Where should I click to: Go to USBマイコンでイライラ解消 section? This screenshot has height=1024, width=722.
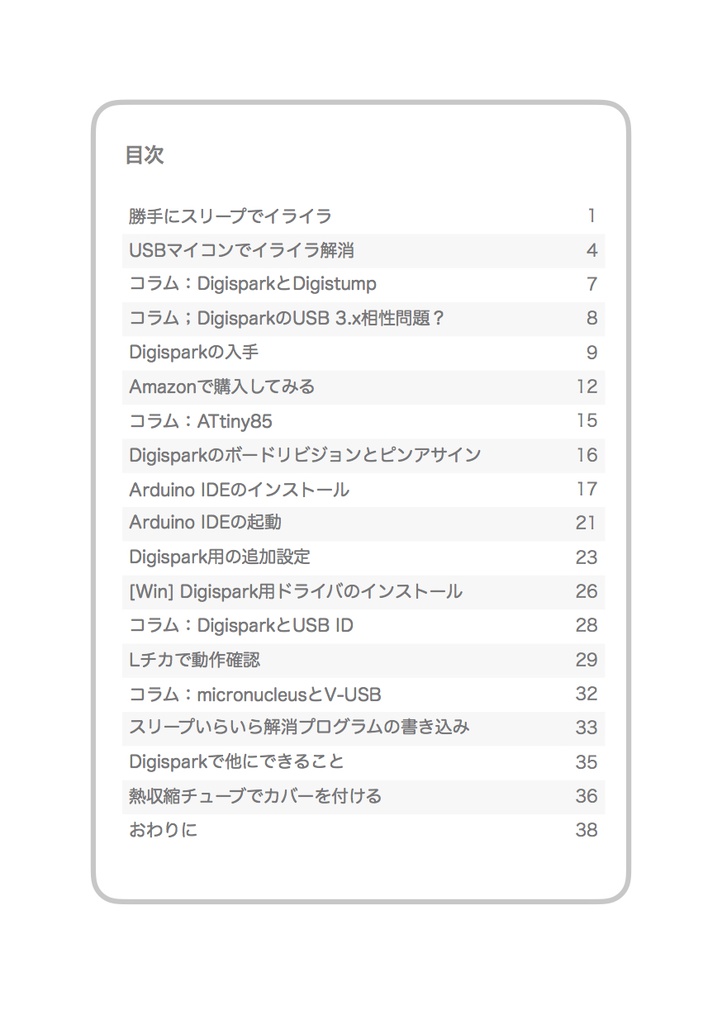[x=241, y=250]
